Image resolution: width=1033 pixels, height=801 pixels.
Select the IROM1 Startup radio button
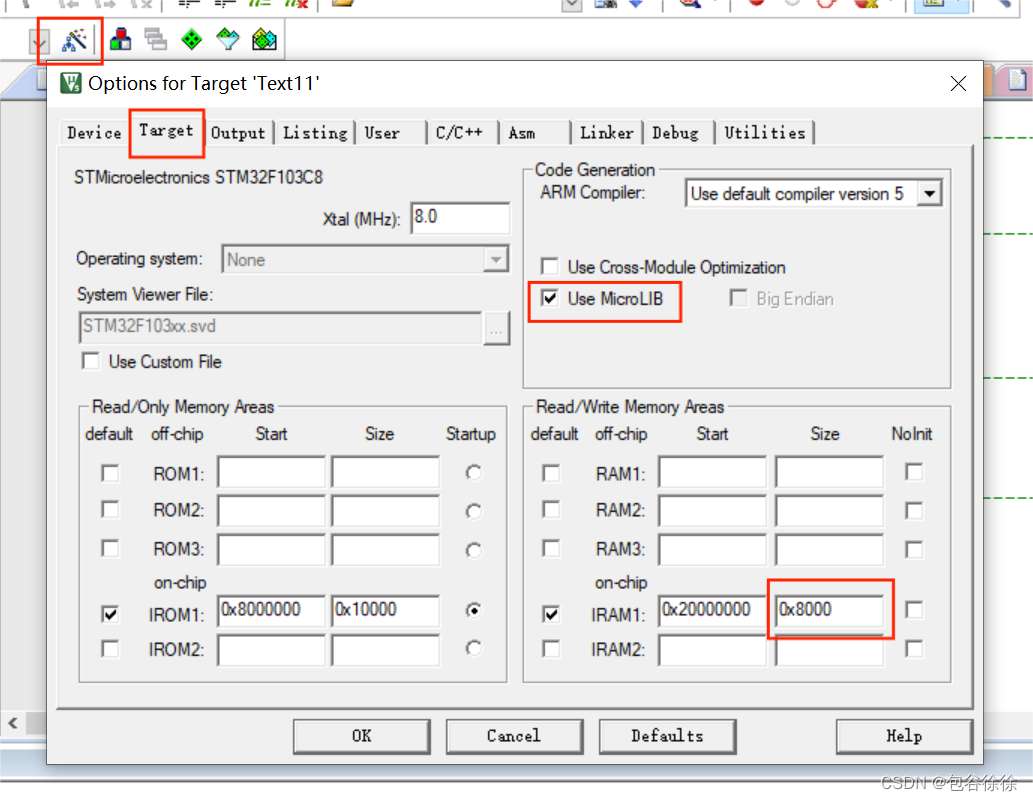473,610
